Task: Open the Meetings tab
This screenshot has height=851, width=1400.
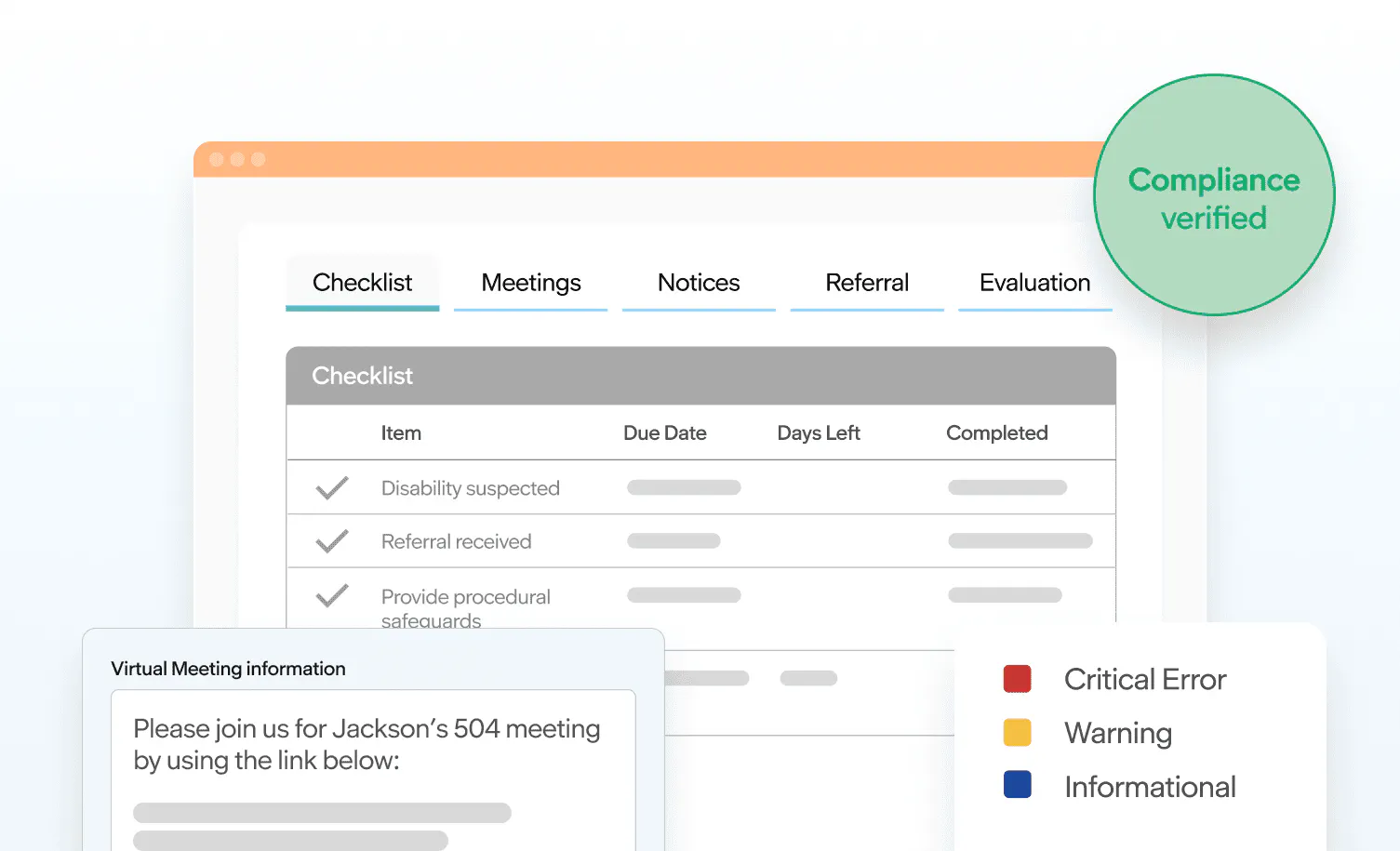Action: click(x=530, y=283)
